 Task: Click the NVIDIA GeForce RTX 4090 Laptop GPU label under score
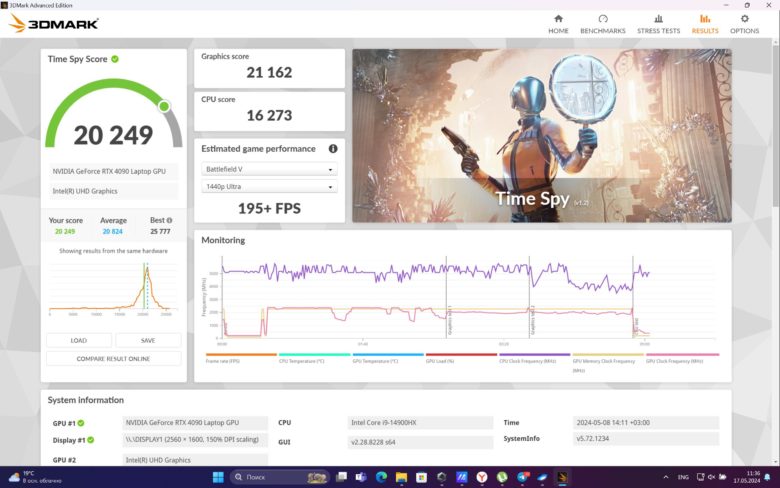point(113,171)
